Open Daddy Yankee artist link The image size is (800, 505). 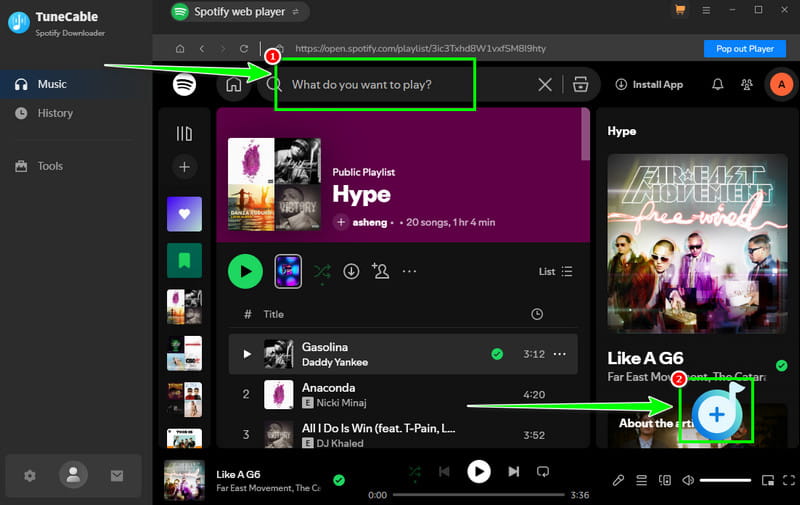(x=335, y=362)
